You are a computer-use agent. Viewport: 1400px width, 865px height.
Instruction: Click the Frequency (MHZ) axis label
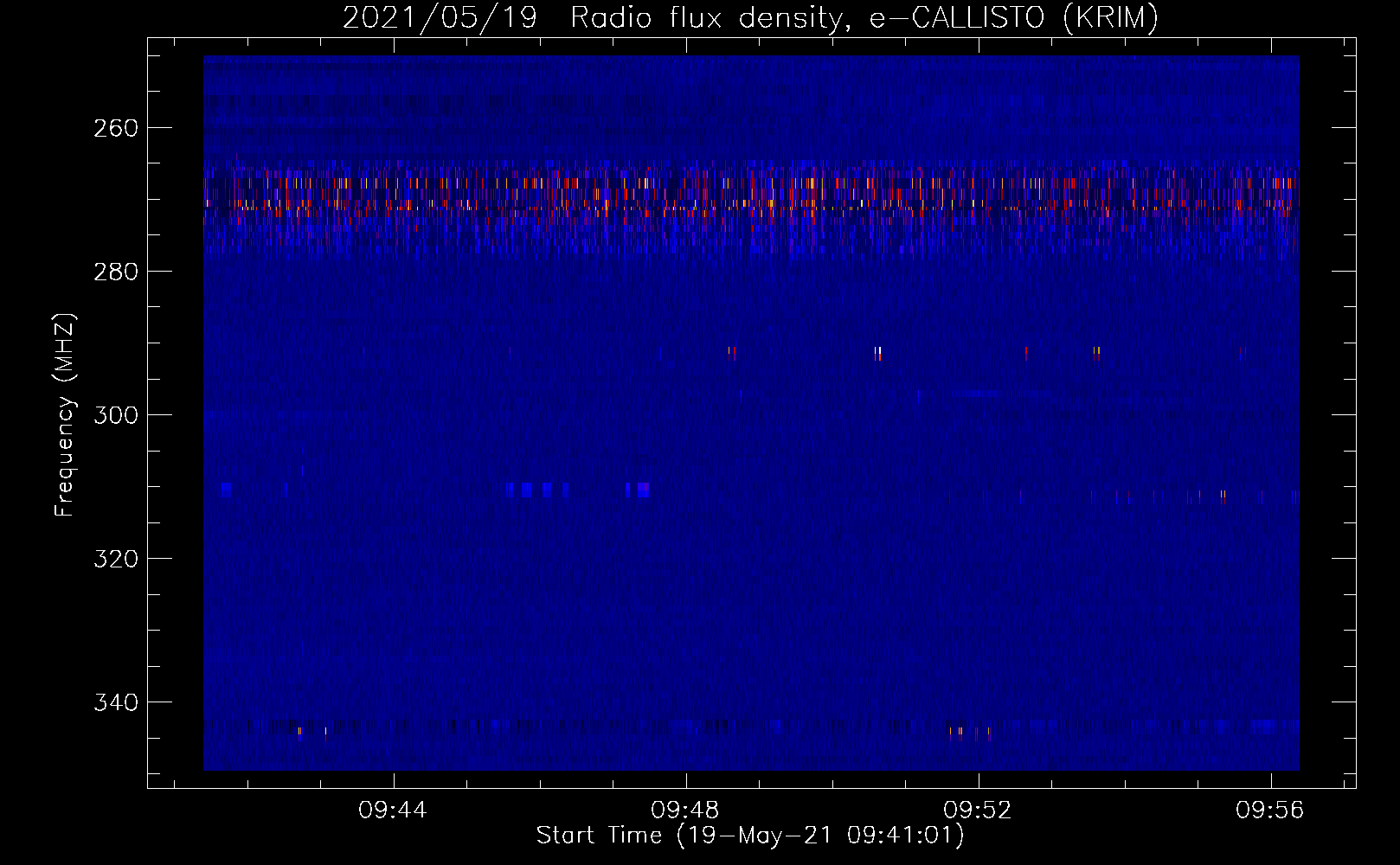(x=66, y=414)
